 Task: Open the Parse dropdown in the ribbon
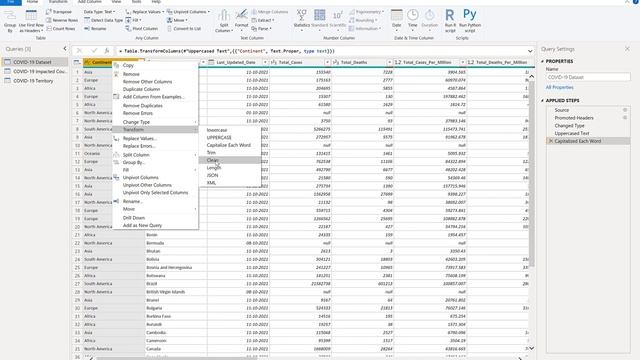[x=261, y=29]
